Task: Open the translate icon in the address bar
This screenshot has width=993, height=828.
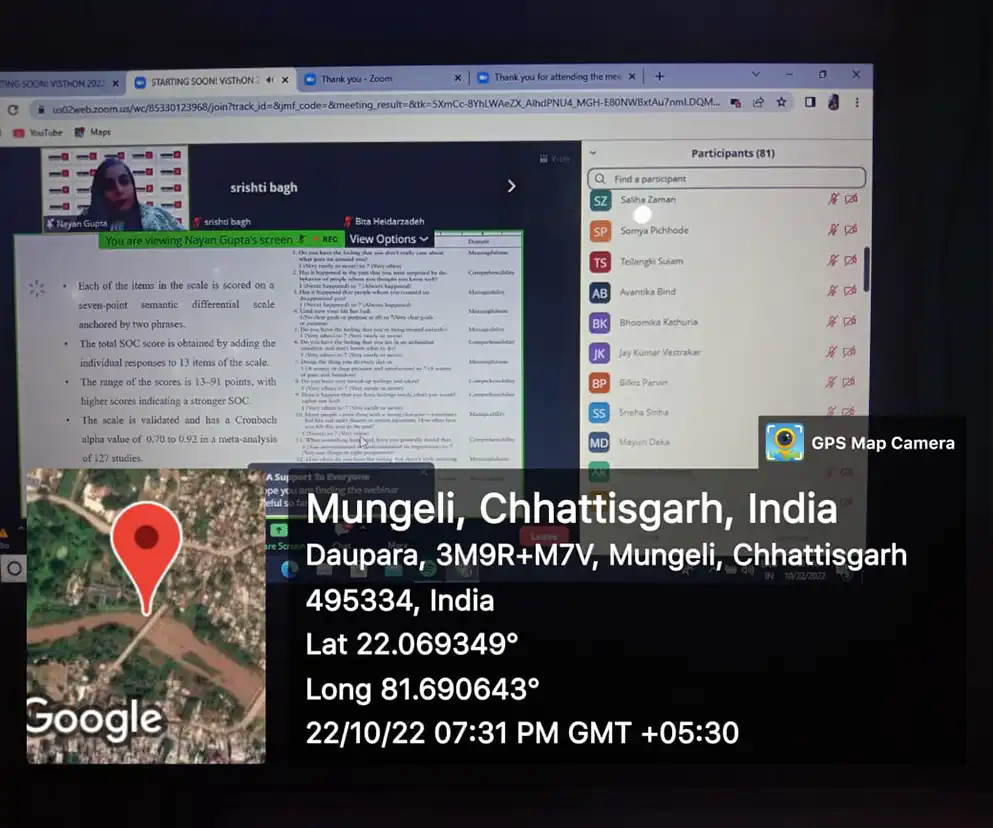Action: pos(735,103)
